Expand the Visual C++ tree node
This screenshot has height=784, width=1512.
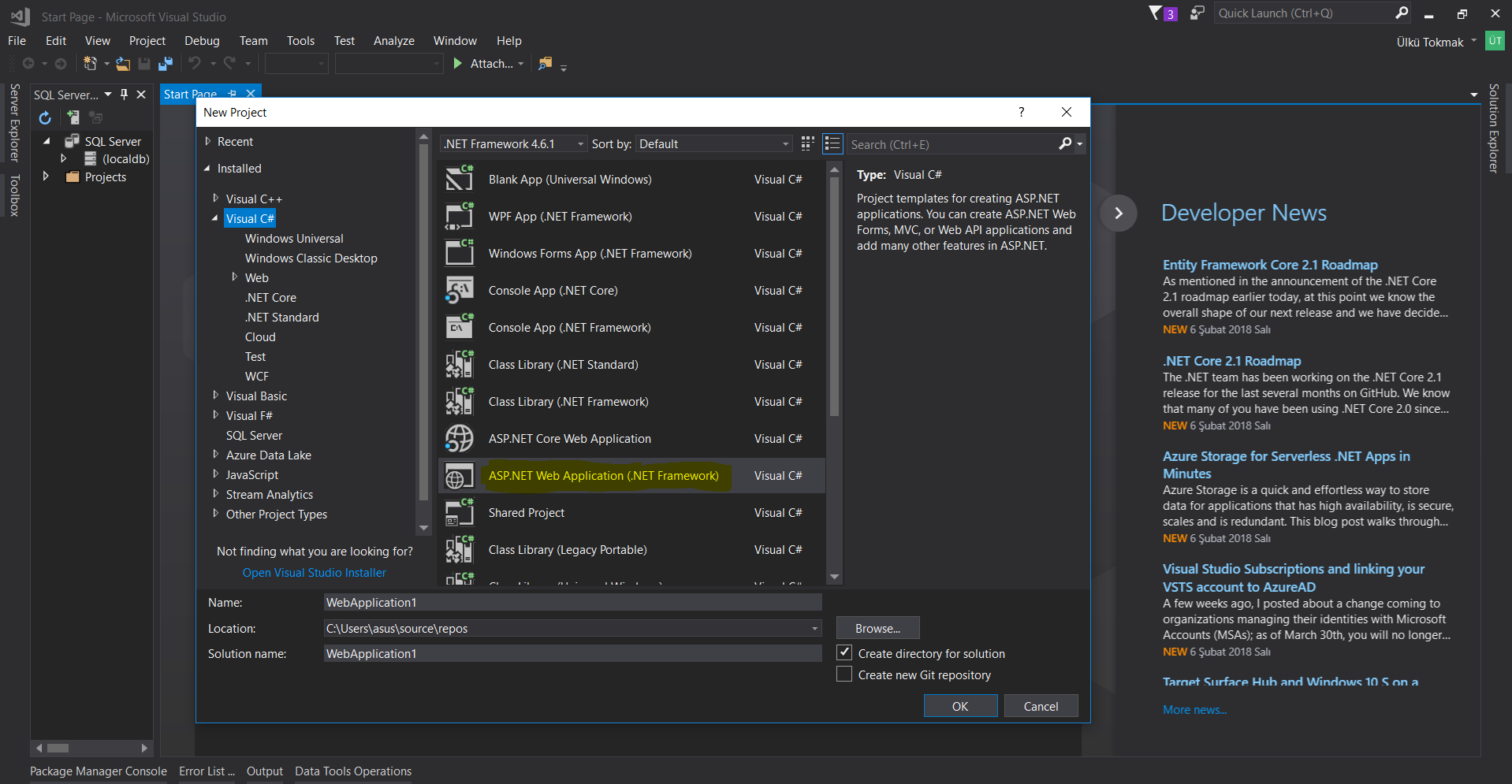pos(216,198)
